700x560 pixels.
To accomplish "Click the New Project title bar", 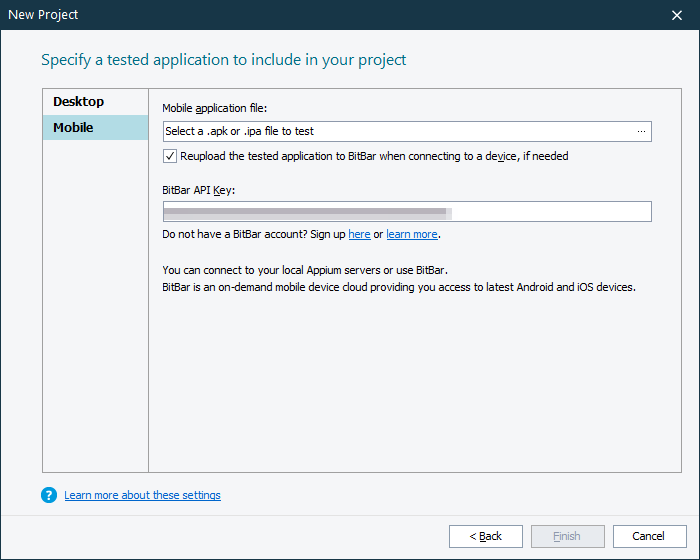I will (x=300, y=15).
